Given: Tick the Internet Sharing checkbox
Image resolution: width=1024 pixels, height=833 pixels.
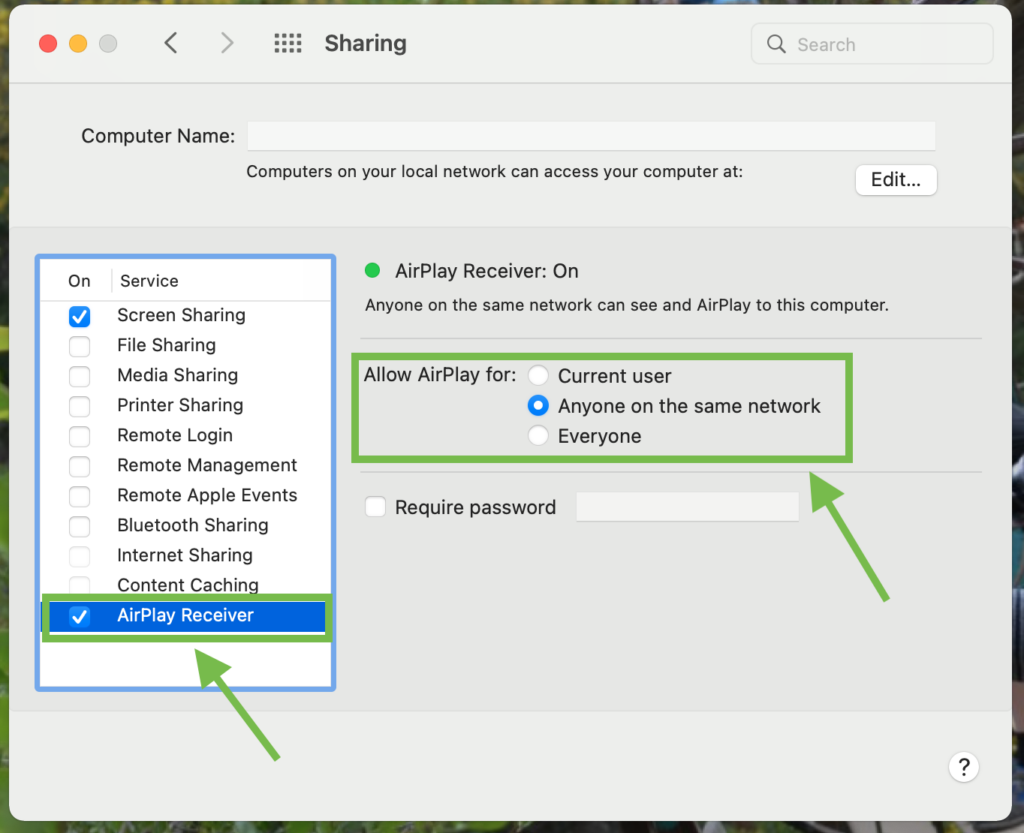Looking at the screenshot, I should [x=80, y=556].
